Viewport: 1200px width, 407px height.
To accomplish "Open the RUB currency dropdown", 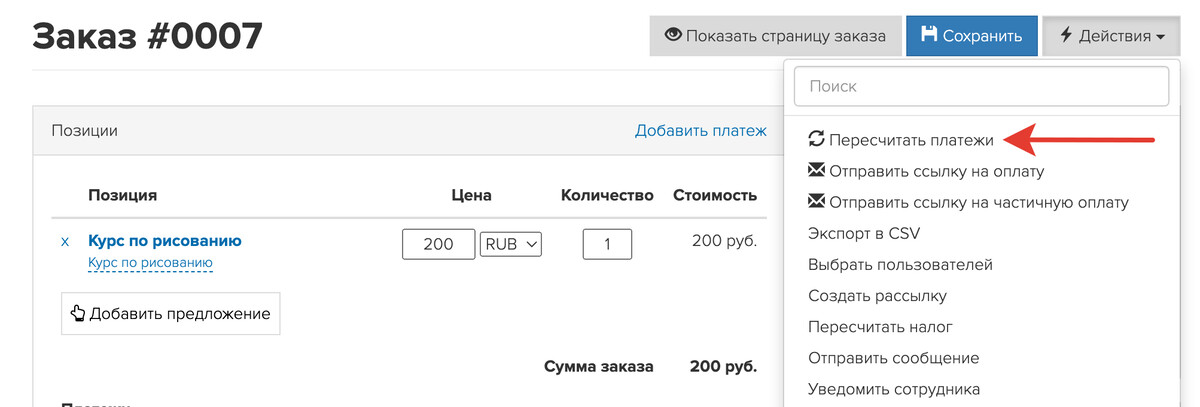I will tap(511, 243).
